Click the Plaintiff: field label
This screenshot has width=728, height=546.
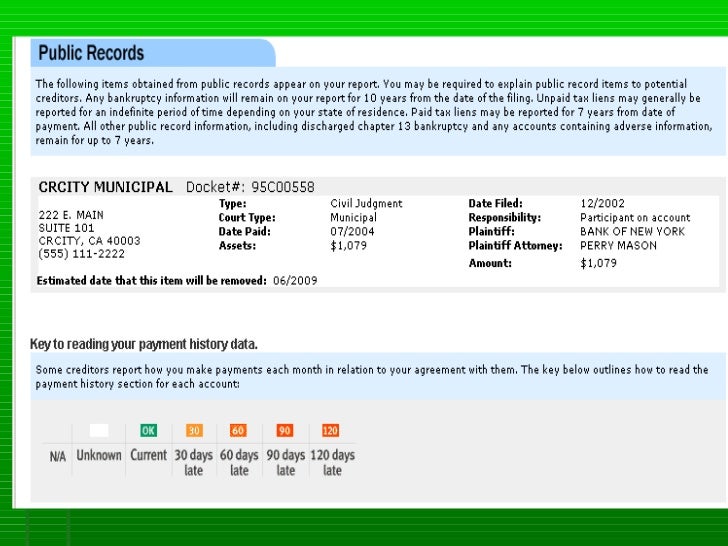tap(491, 231)
